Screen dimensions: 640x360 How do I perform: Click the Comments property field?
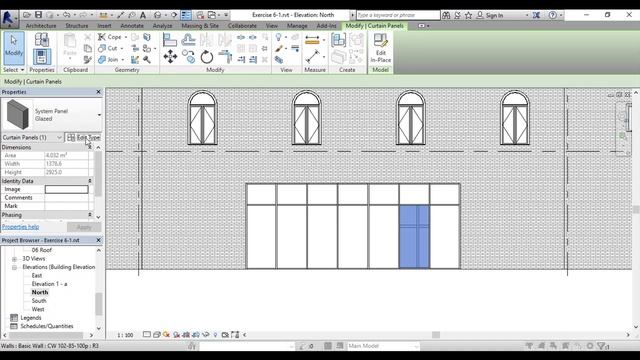coord(67,198)
